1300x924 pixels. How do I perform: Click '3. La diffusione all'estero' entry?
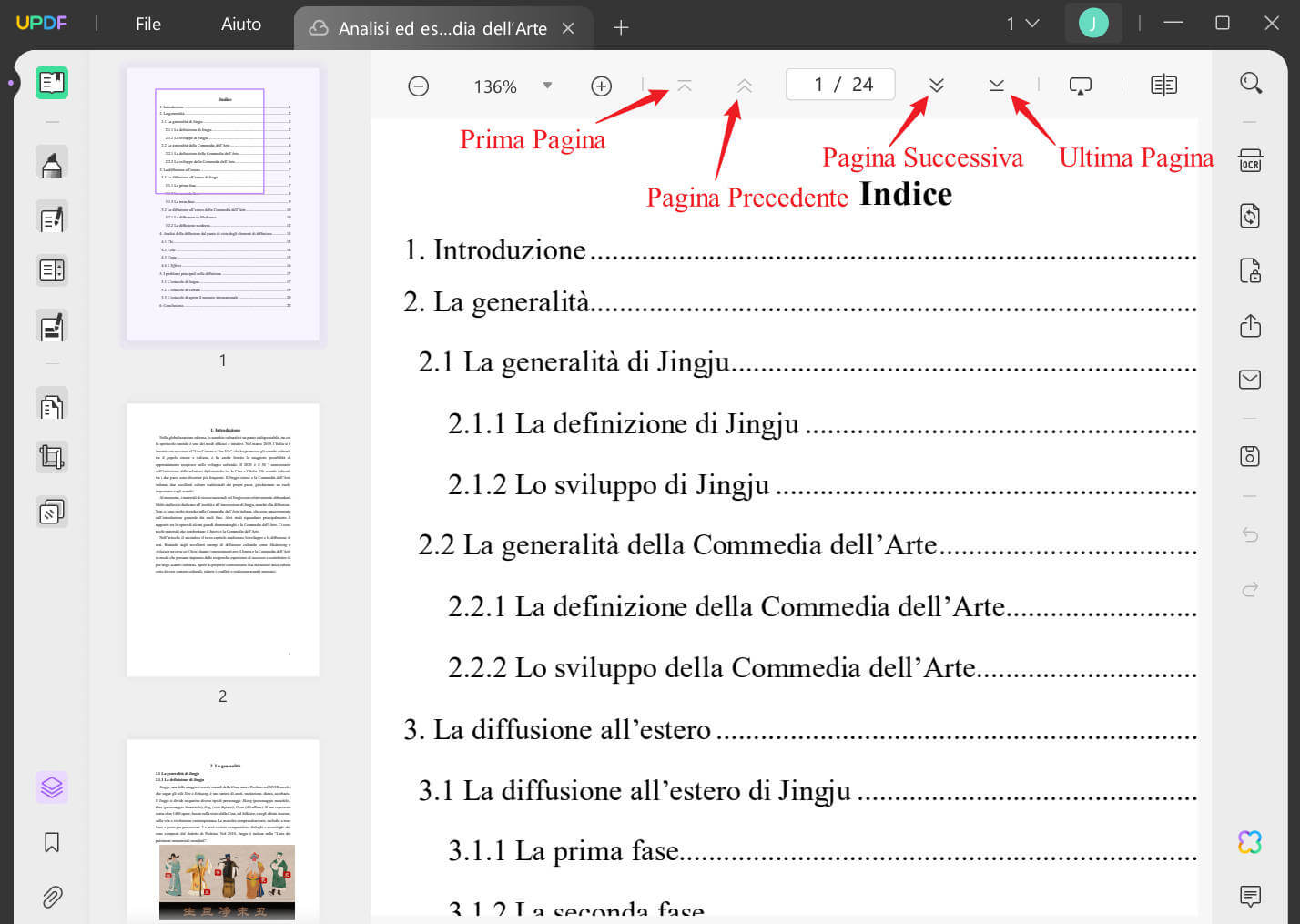tap(800, 729)
